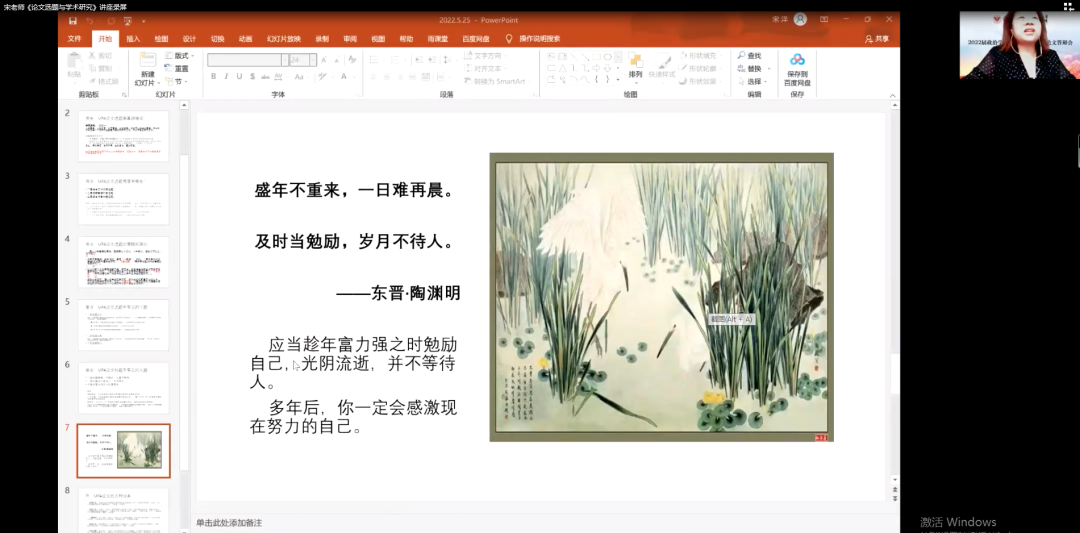1080x533 pixels.
Task: Click the Font Color (A) button
Action: click(x=344, y=76)
